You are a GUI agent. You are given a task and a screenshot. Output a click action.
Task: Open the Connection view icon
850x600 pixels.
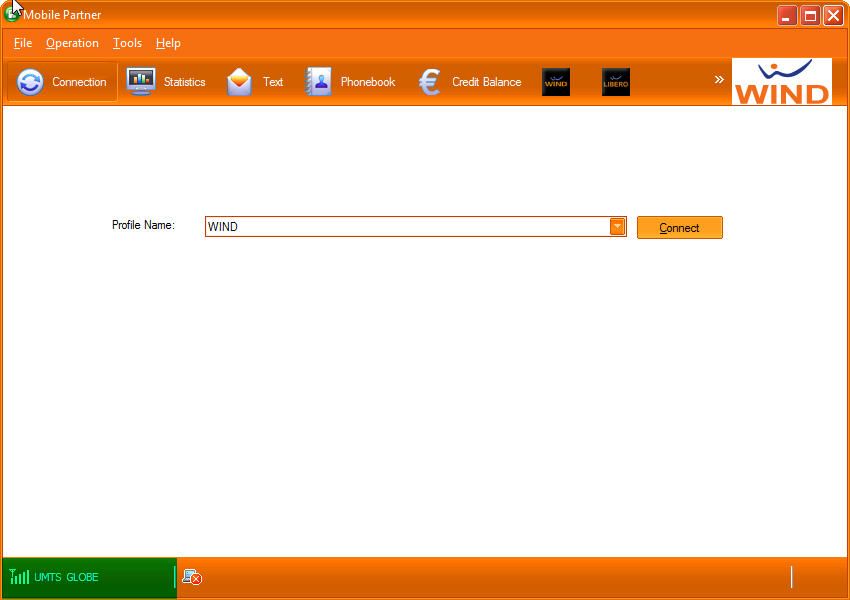tap(30, 82)
